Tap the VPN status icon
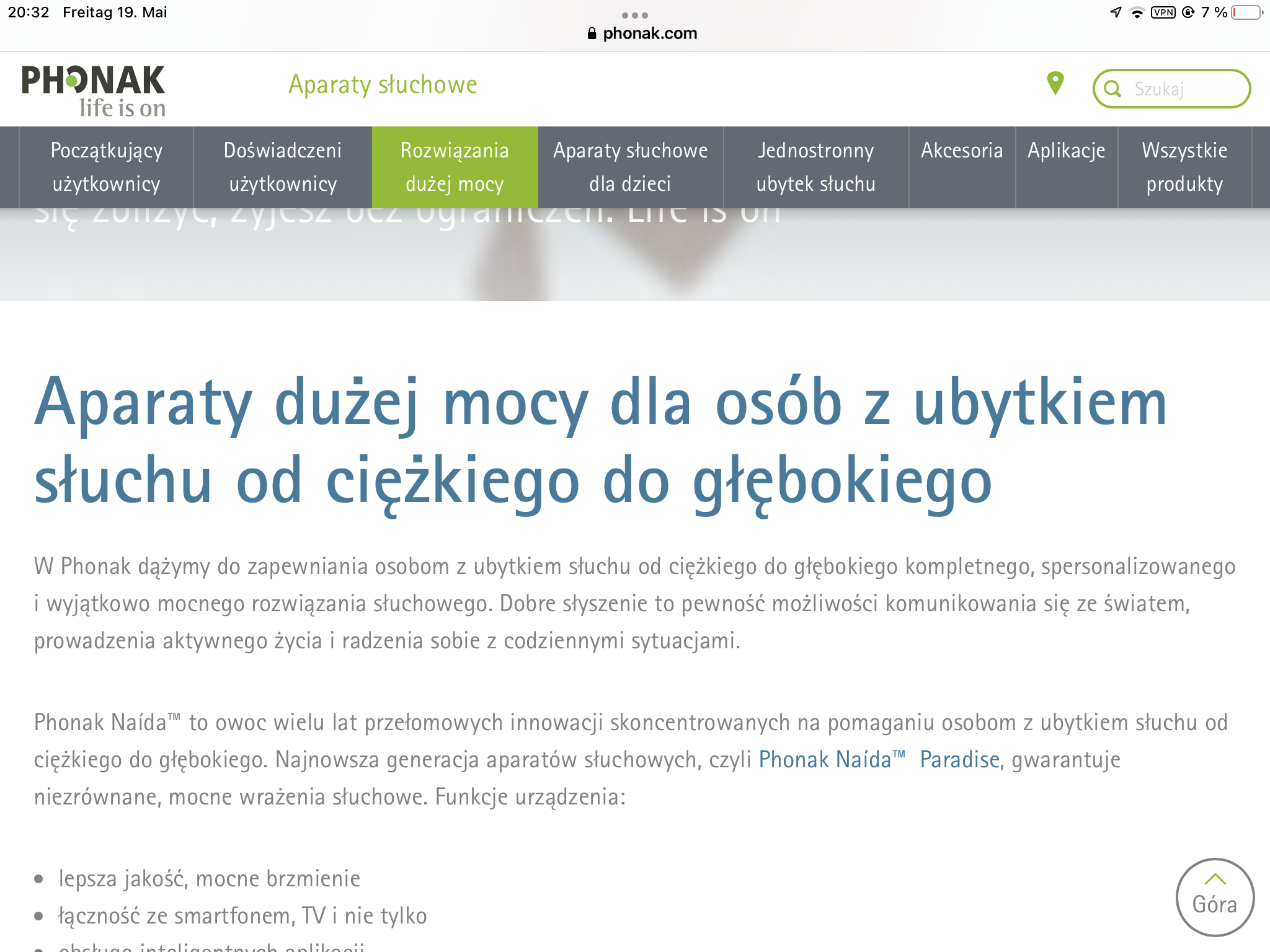1270x952 pixels. coord(1163,12)
